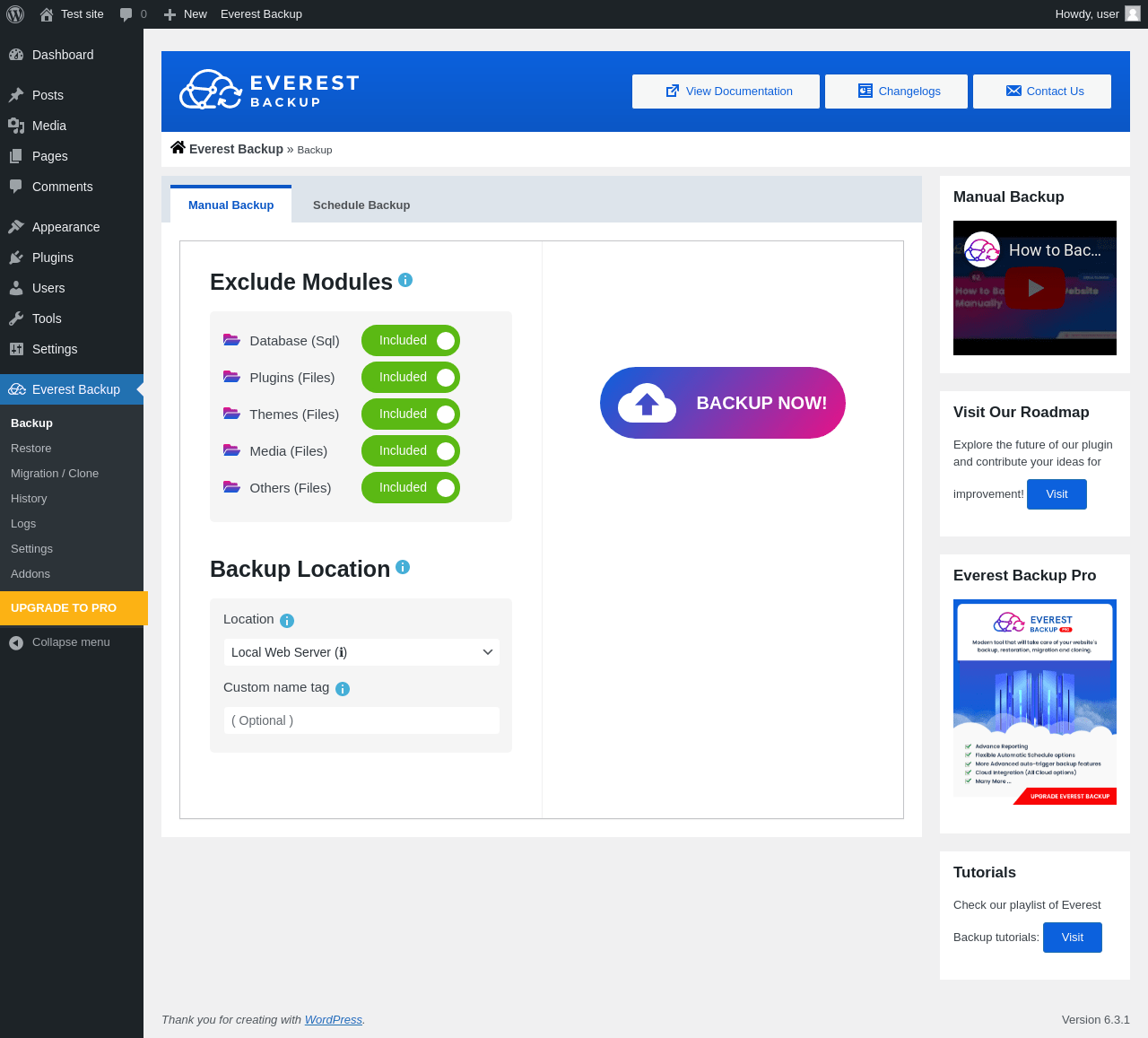
Task: Click the Everest Backup breadcrumb link
Action: point(236,149)
